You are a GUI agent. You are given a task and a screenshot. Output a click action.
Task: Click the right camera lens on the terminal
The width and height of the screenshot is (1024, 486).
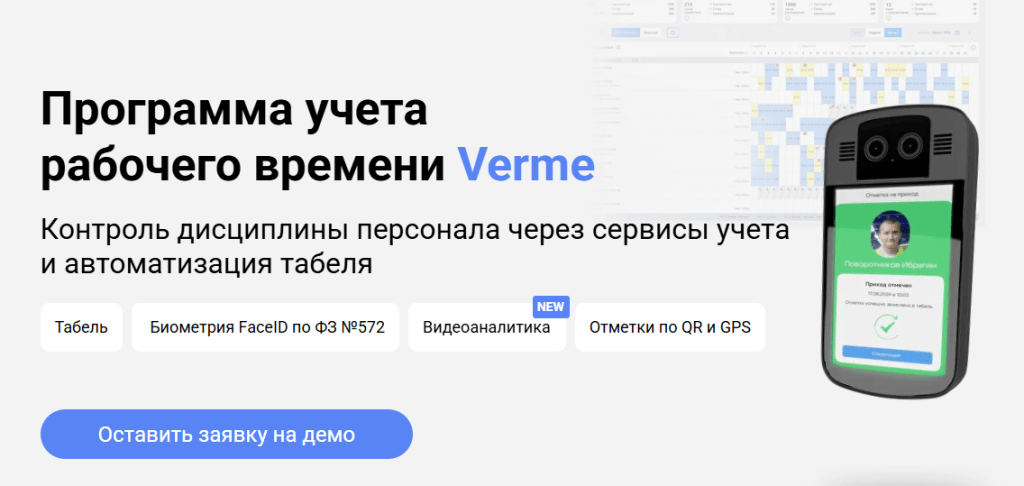click(x=909, y=148)
